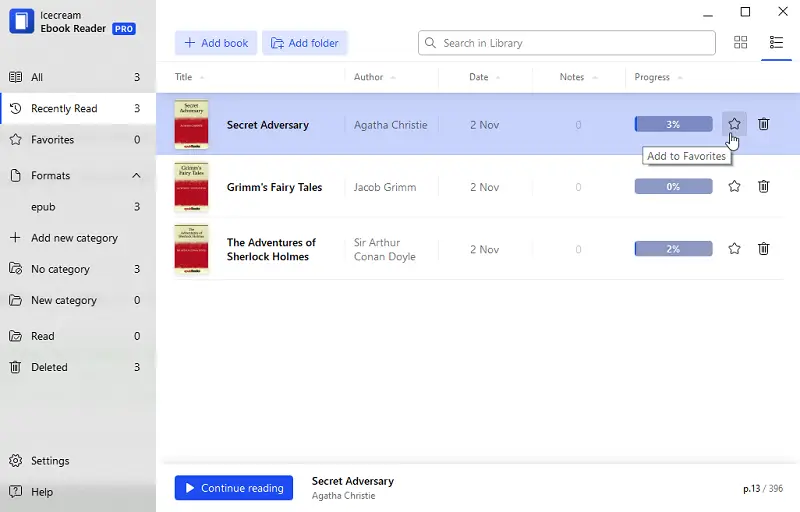This screenshot has width=800, height=512.
Task: Select Formats in the sidebar
Action: [78, 175]
